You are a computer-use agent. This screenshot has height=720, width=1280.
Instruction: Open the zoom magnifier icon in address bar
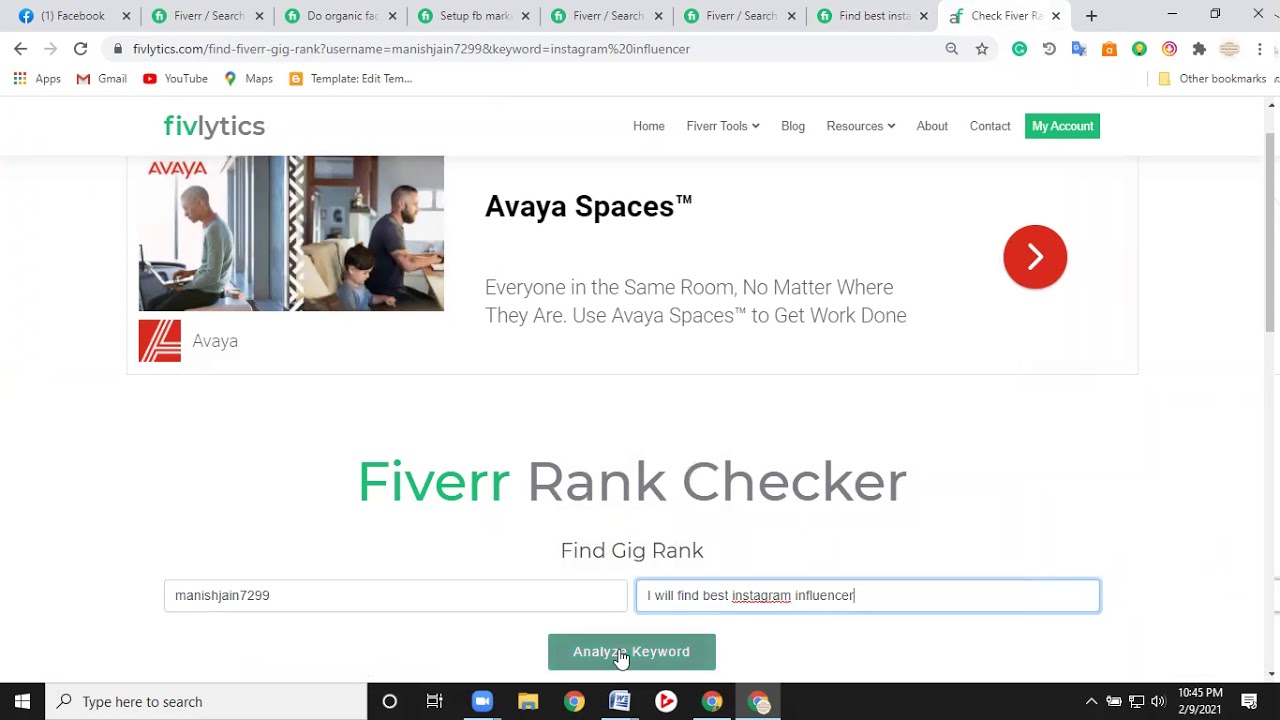(x=952, y=49)
